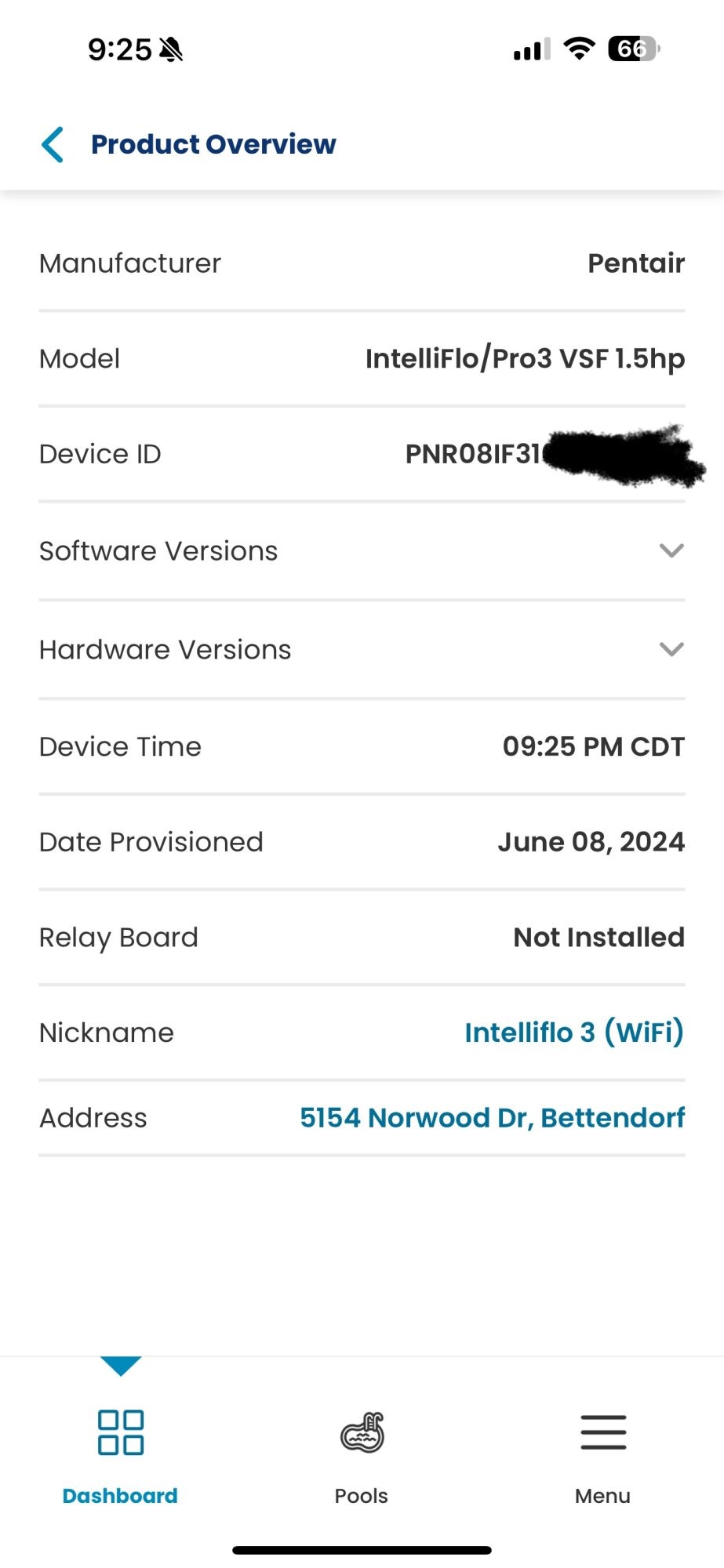Open the Software Versions row

click(x=362, y=551)
